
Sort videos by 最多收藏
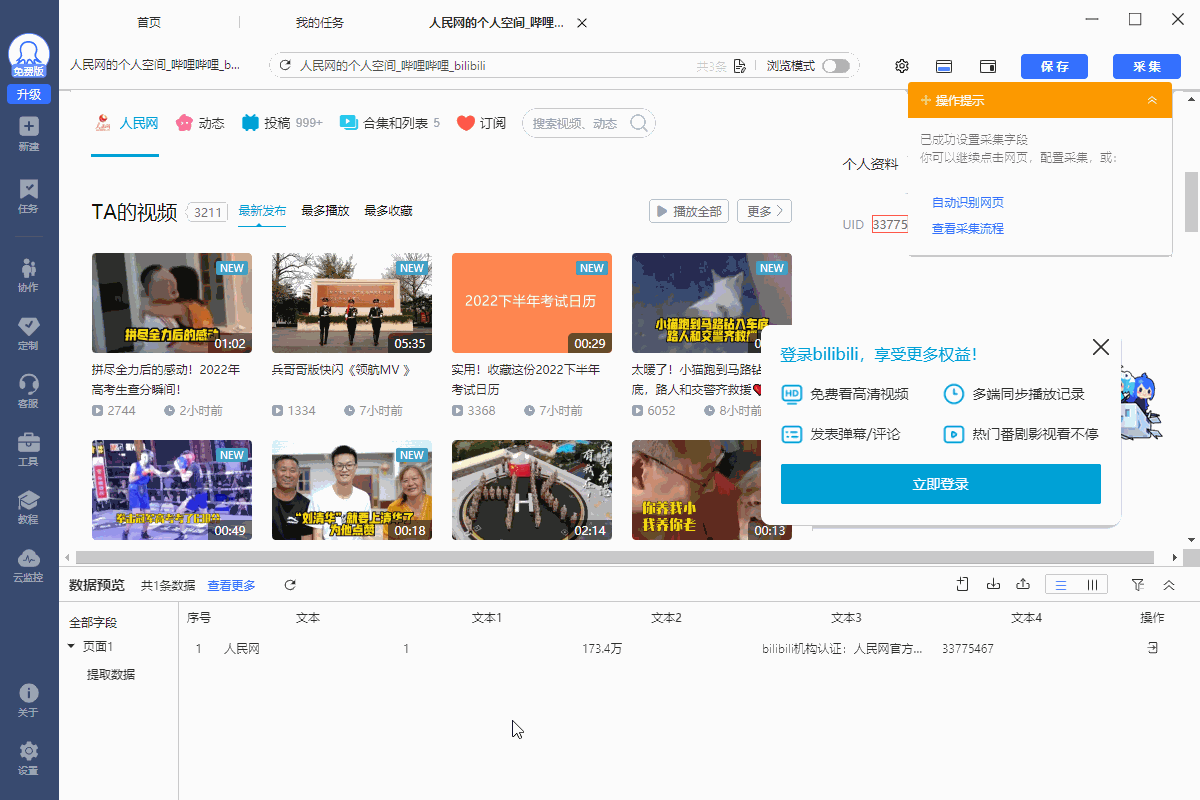(388, 211)
